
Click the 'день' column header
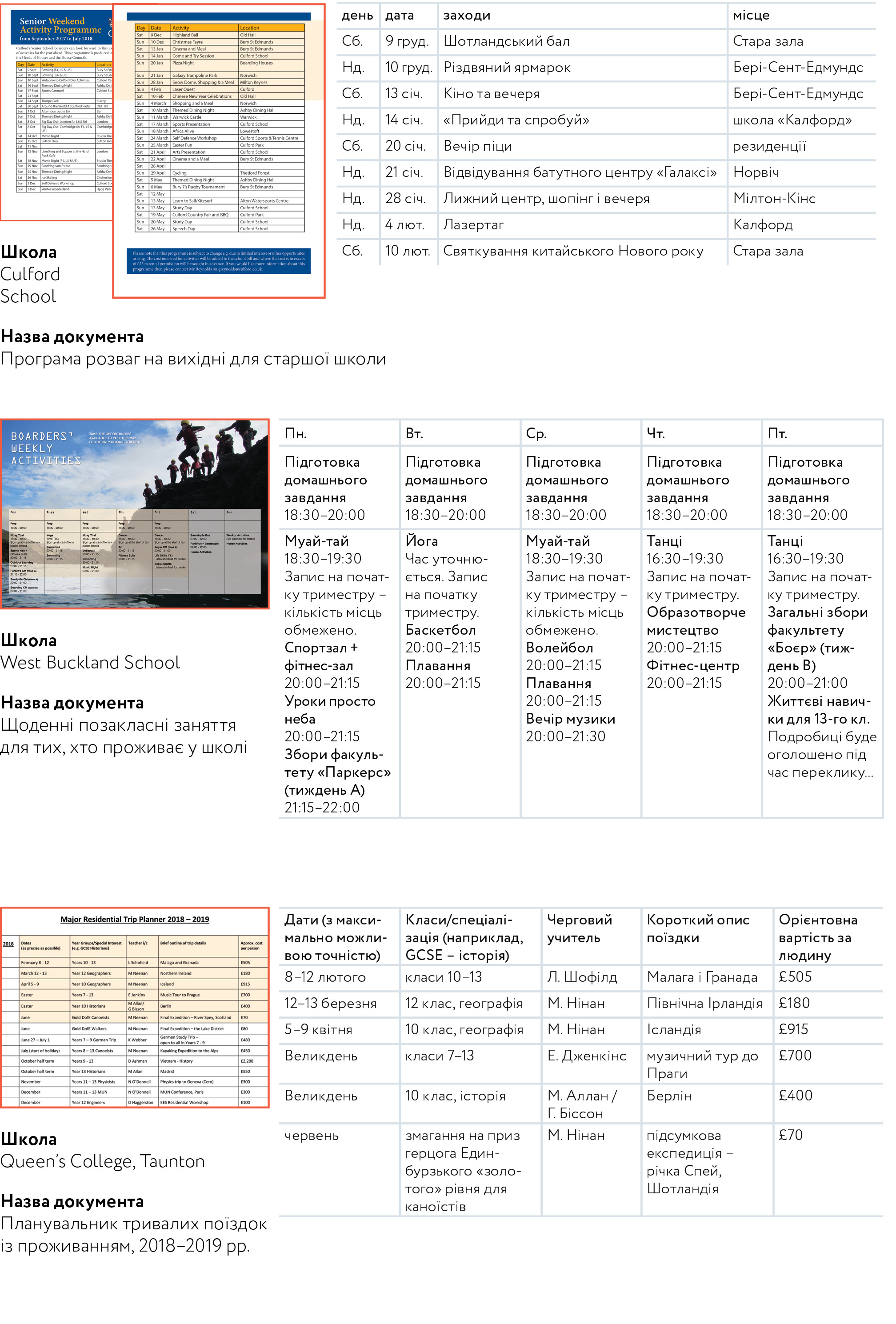pos(357,16)
